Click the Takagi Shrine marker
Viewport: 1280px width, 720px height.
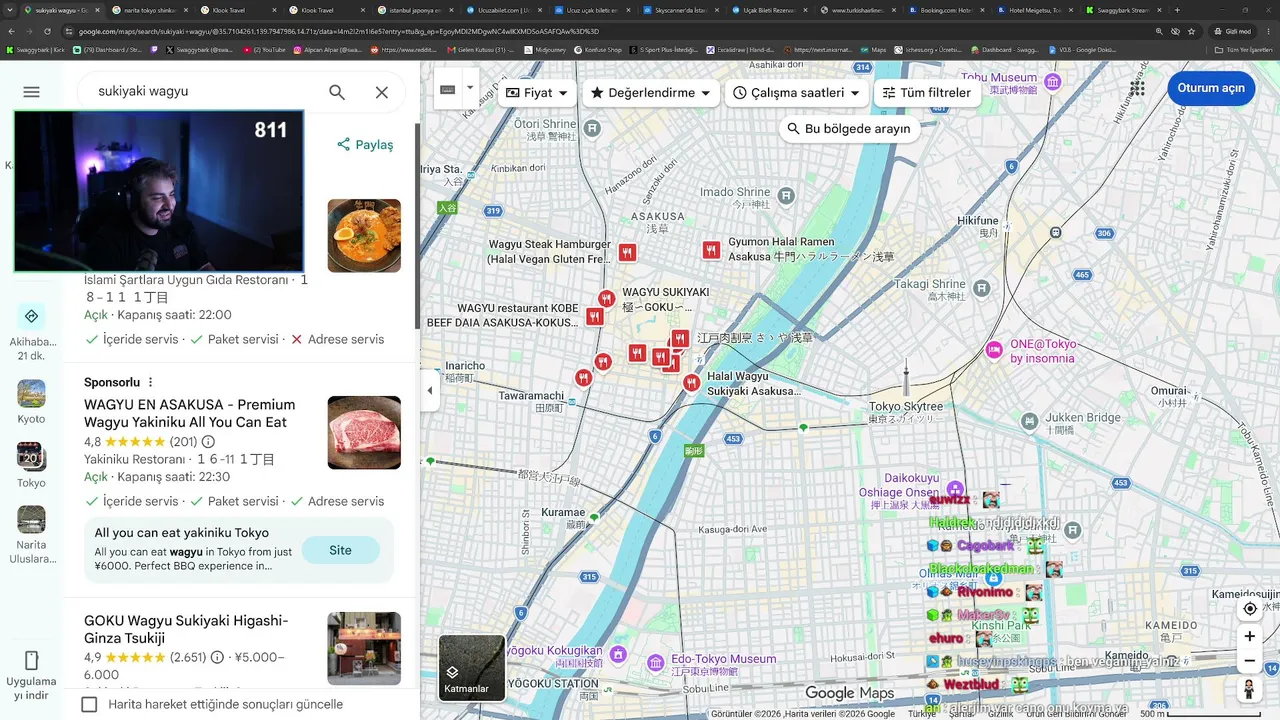[982, 288]
